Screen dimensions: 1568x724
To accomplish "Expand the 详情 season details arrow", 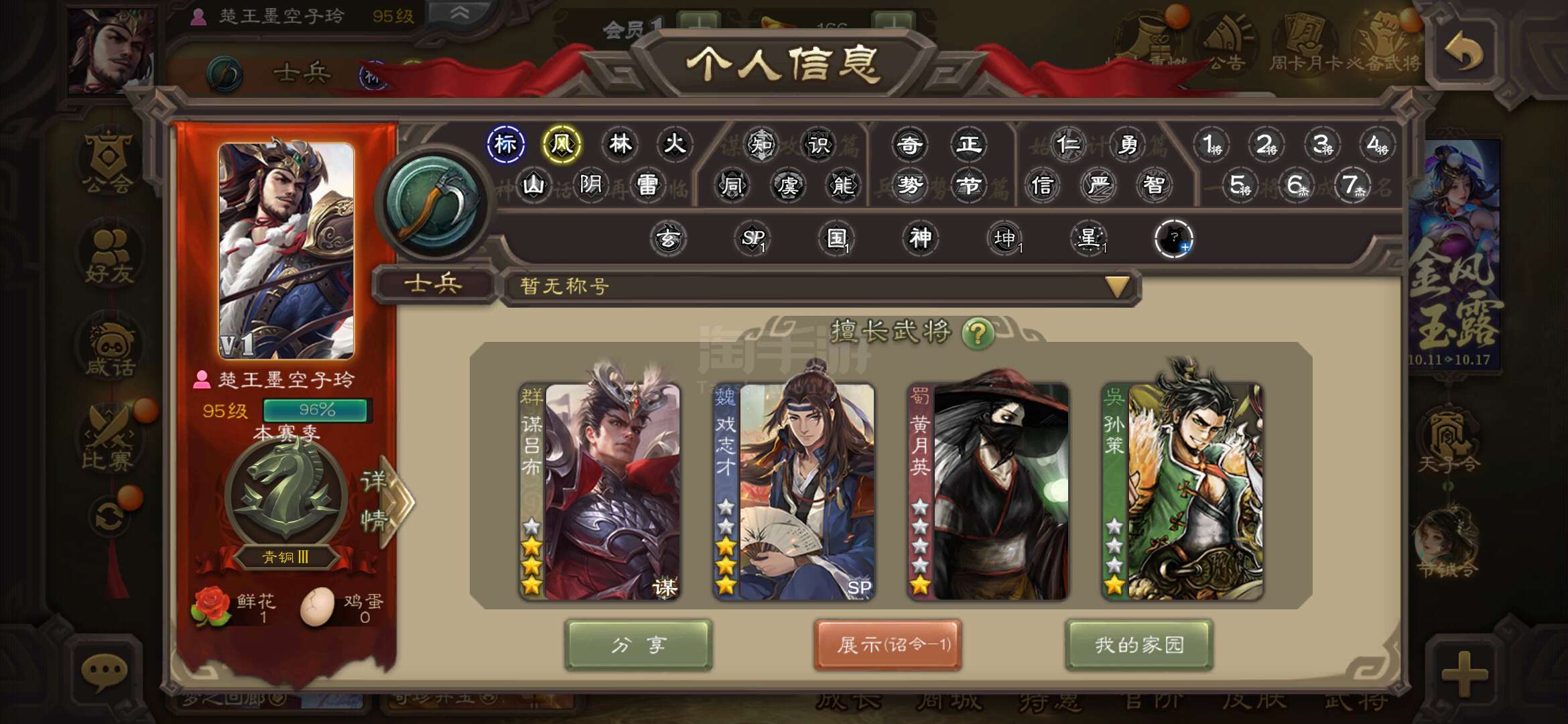I will click(x=385, y=501).
